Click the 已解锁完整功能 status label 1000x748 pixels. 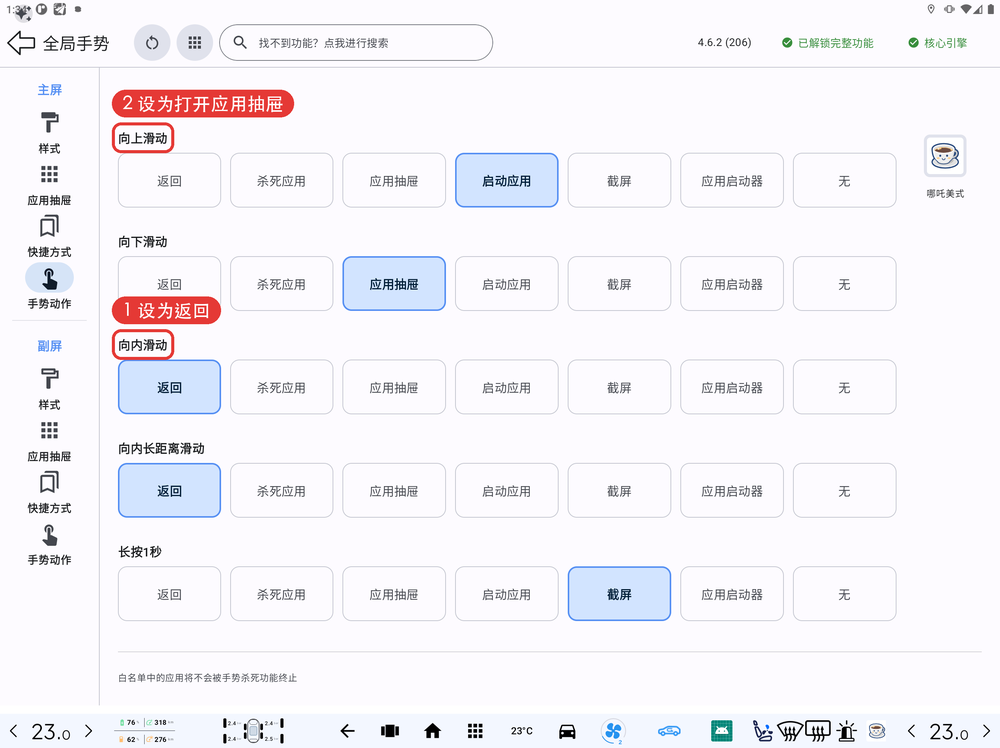828,43
